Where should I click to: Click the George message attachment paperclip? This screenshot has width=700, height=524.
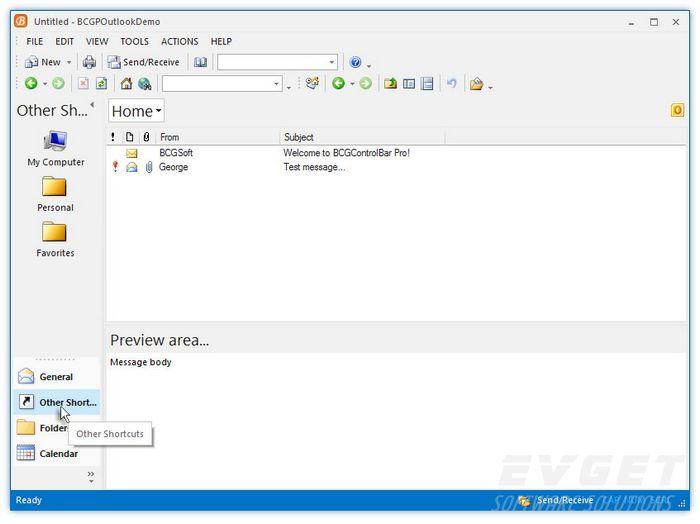click(149, 167)
